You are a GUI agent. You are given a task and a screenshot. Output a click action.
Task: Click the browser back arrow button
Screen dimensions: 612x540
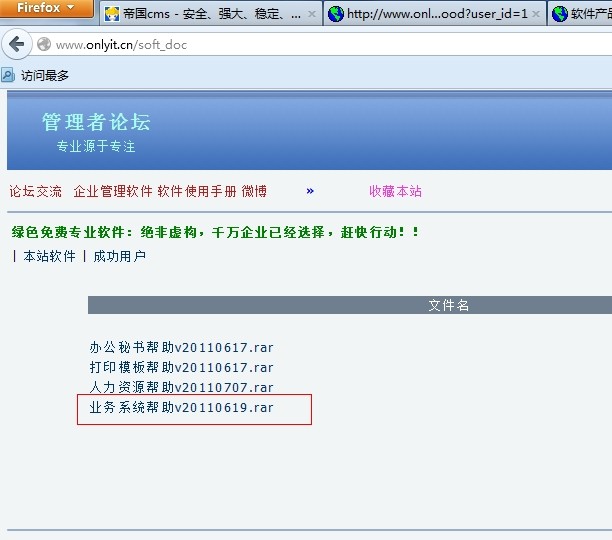16,45
